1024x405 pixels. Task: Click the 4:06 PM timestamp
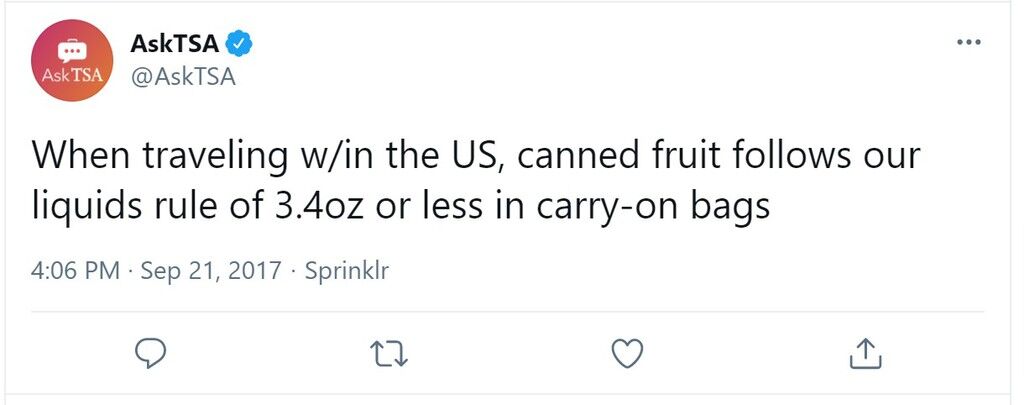point(75,270)
